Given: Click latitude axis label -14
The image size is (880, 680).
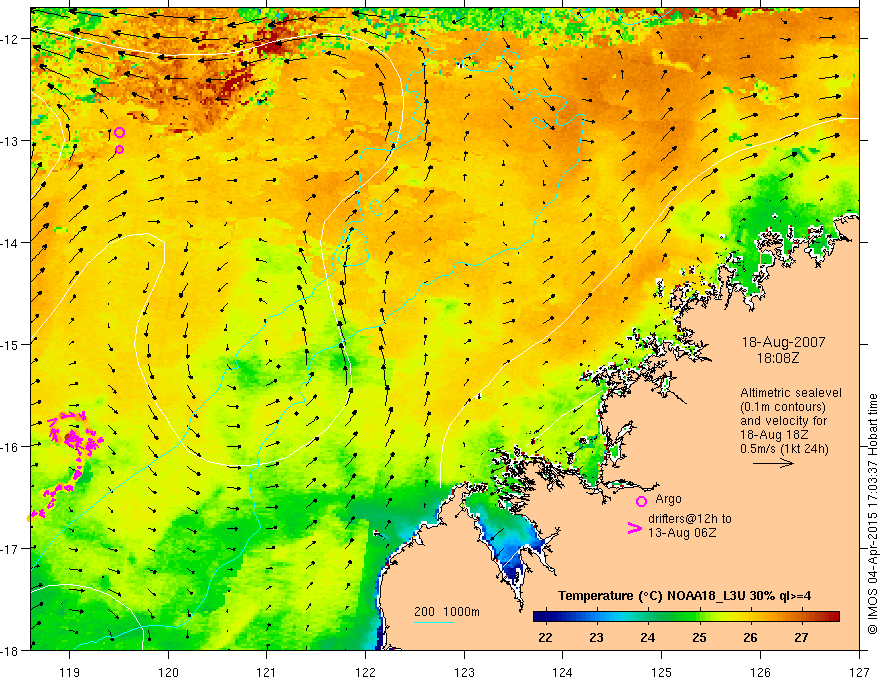Looking at the screenshot, I should click(11, 243).
